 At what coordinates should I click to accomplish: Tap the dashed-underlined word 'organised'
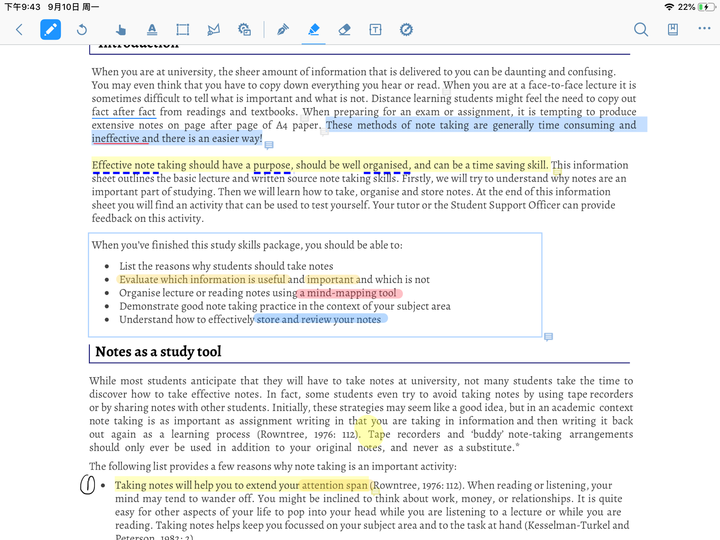point(385,165)
